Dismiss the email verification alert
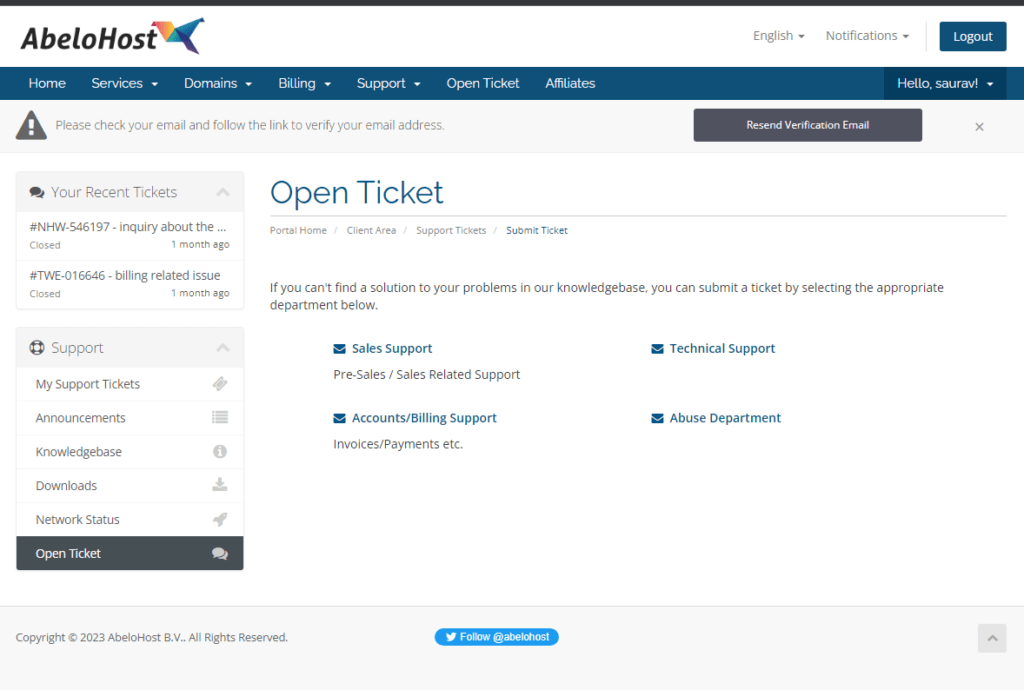Screen dimensions: 1024x690 tap(979, 126)
